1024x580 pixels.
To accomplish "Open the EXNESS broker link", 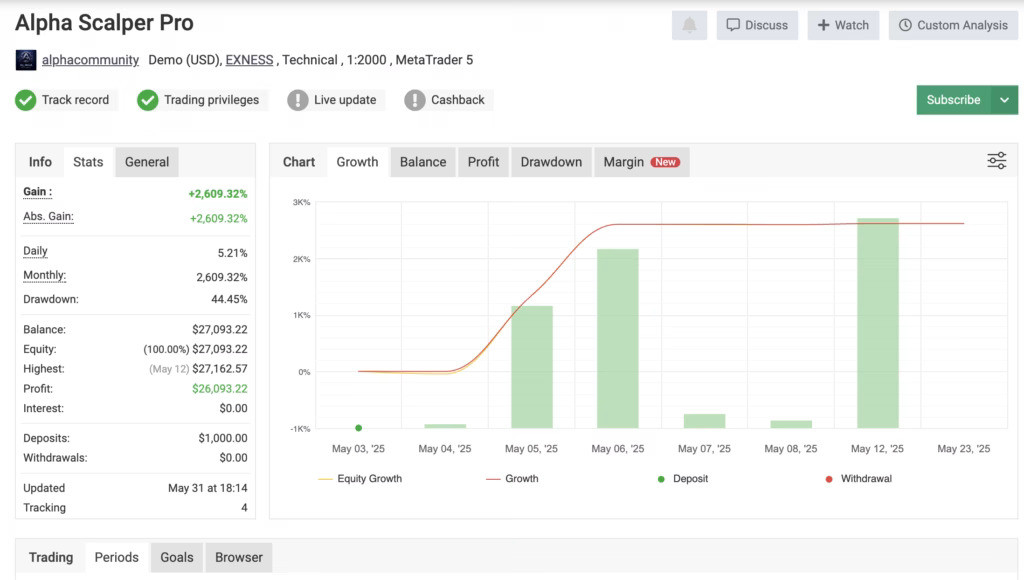I will (249, 60).
